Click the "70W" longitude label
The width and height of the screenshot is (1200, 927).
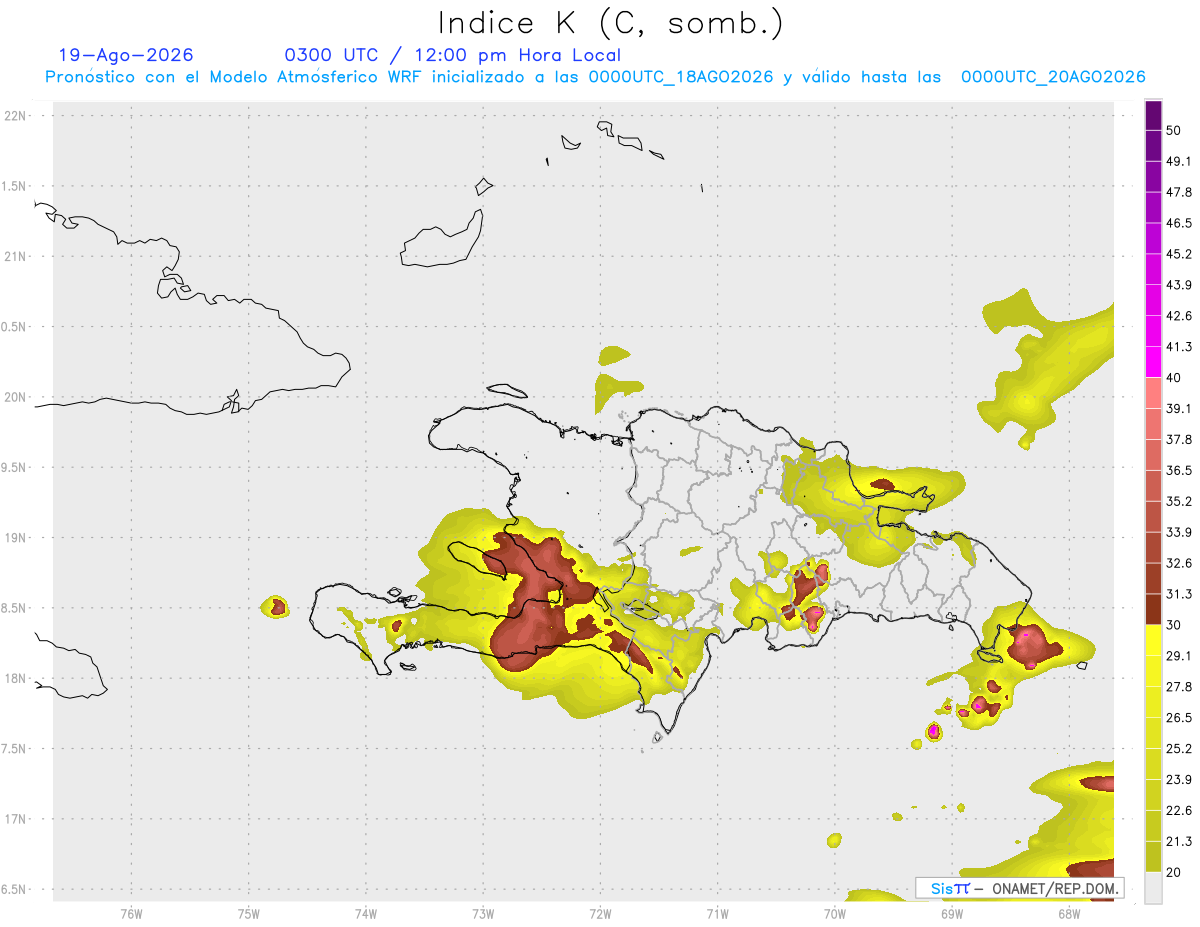pyautogui.click(x=834, y=913)
